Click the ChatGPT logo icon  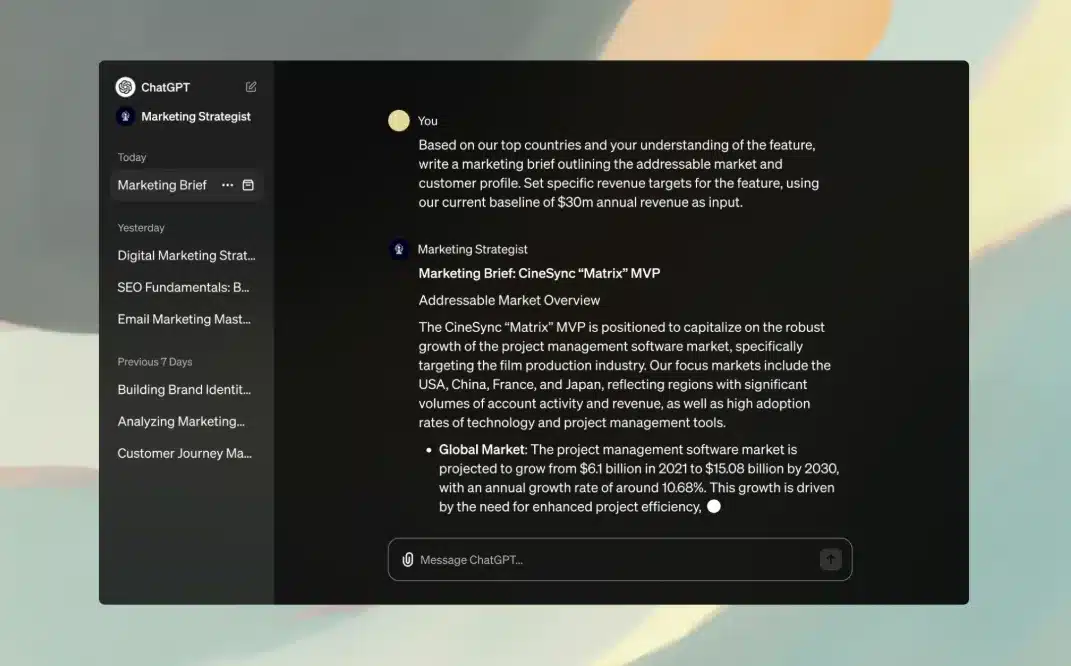tap(125, 87)
